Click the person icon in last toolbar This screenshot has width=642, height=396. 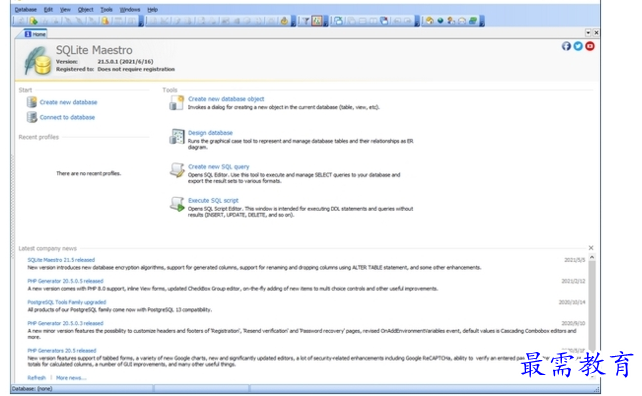[x=451, y=21]
